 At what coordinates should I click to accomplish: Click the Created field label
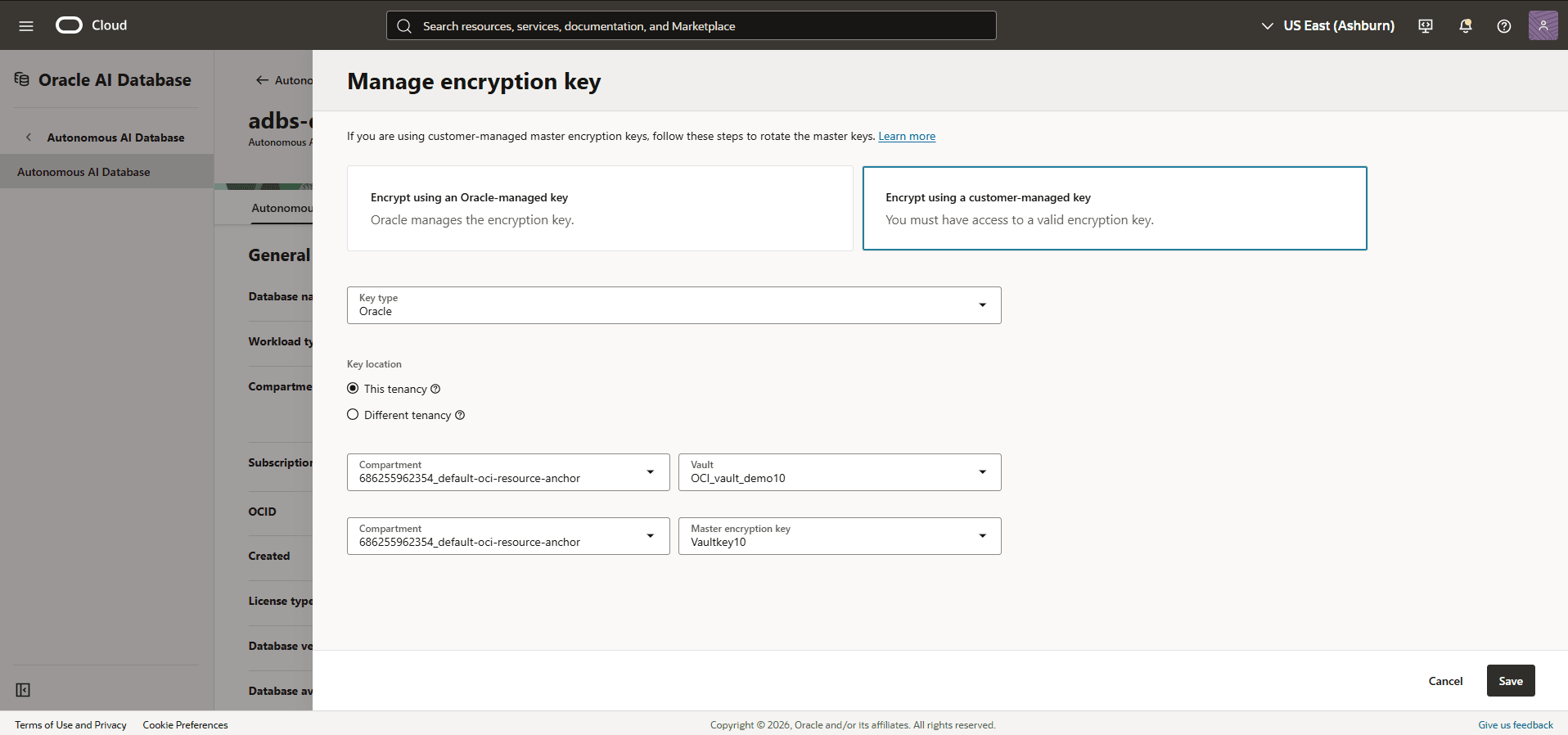(268, 556)
